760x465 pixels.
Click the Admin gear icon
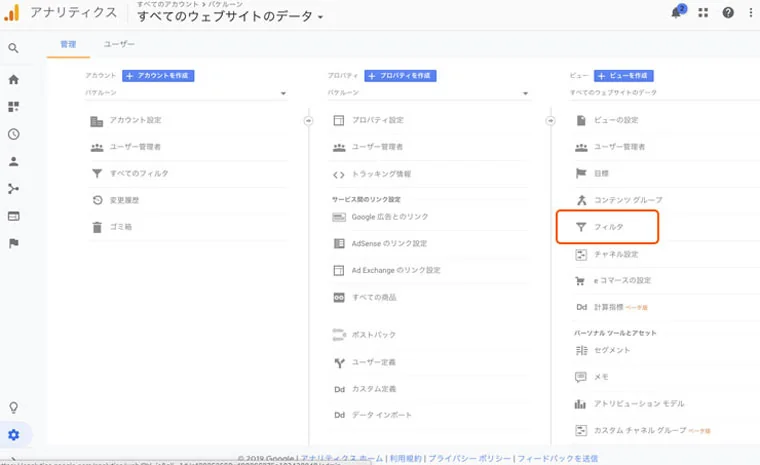point(14,435)
